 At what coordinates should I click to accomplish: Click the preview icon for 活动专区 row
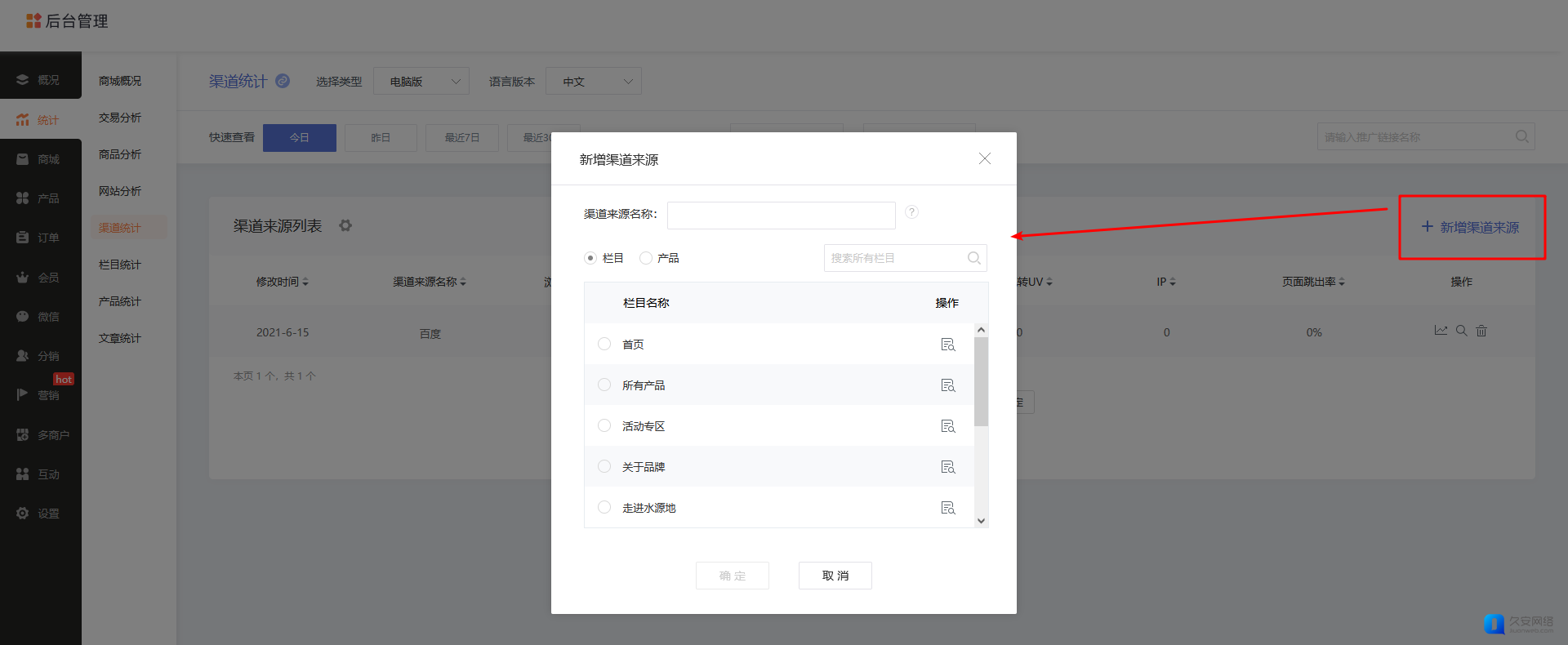click(947, 426)
